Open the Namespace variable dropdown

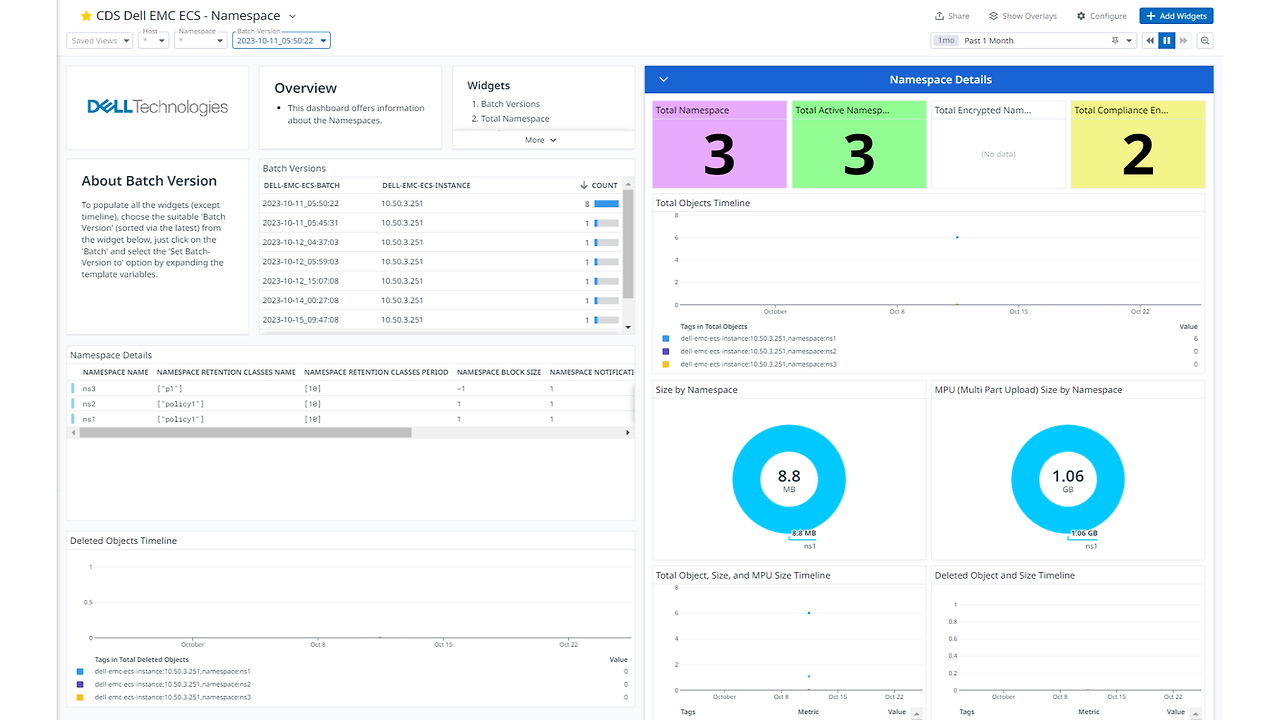coord(201,41)
